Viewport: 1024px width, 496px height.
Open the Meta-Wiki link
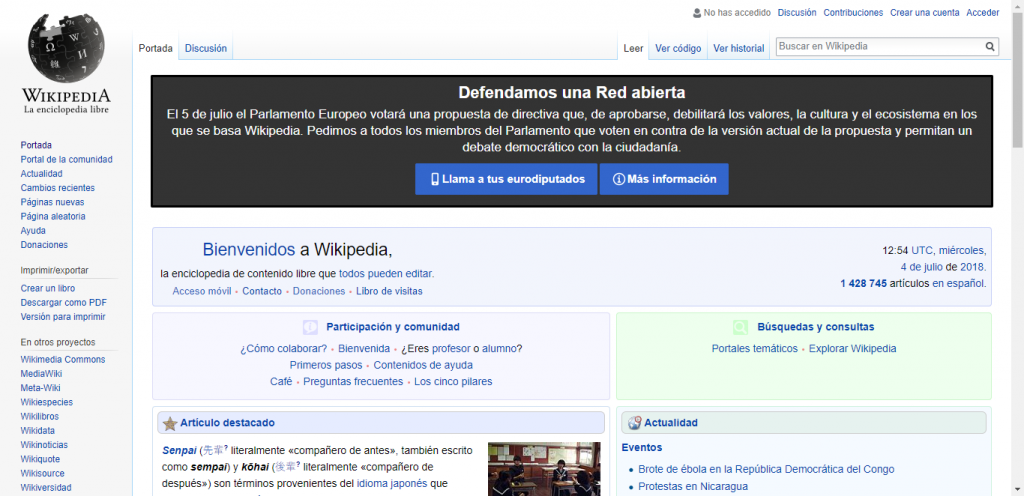coord(40,388)
